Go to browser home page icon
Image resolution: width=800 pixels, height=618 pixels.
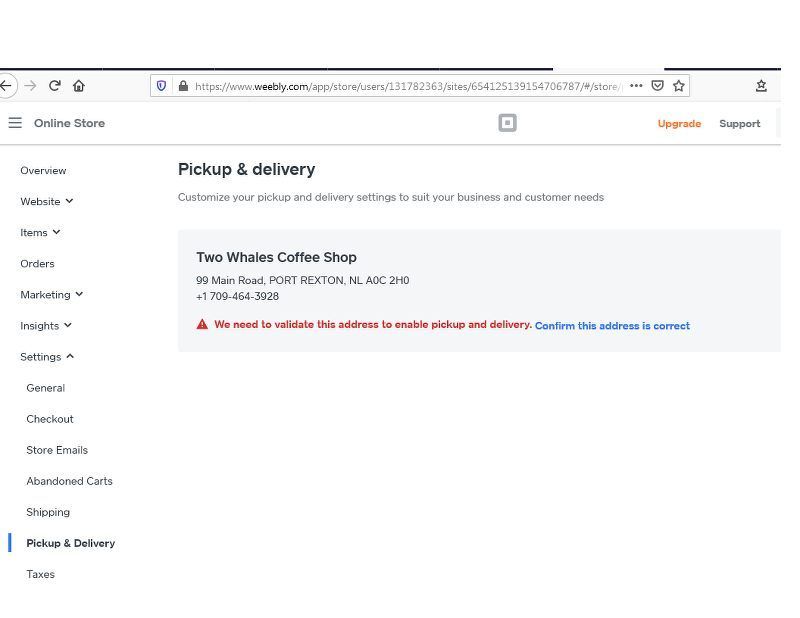79,86
